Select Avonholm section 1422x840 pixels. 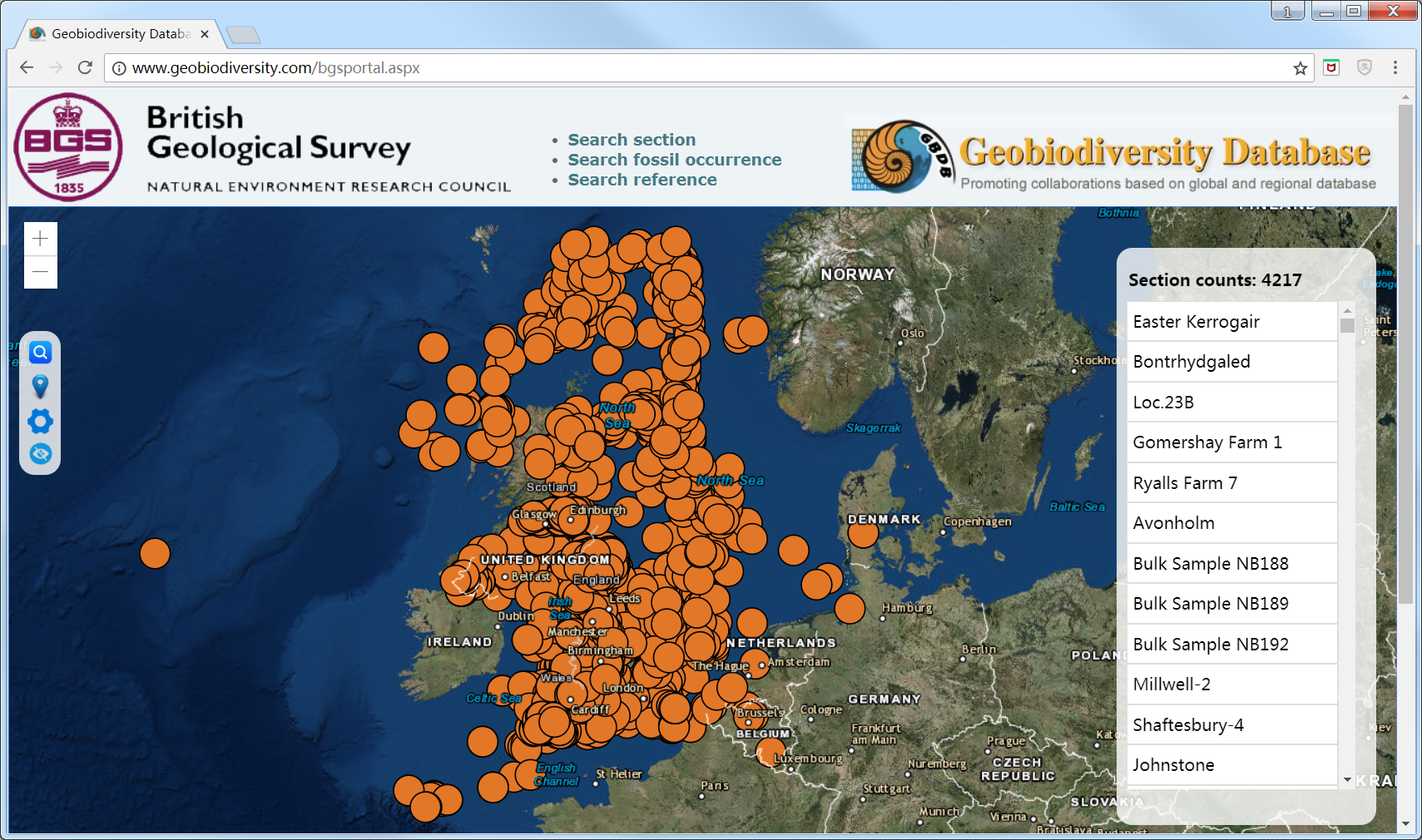coord(1231,523)
